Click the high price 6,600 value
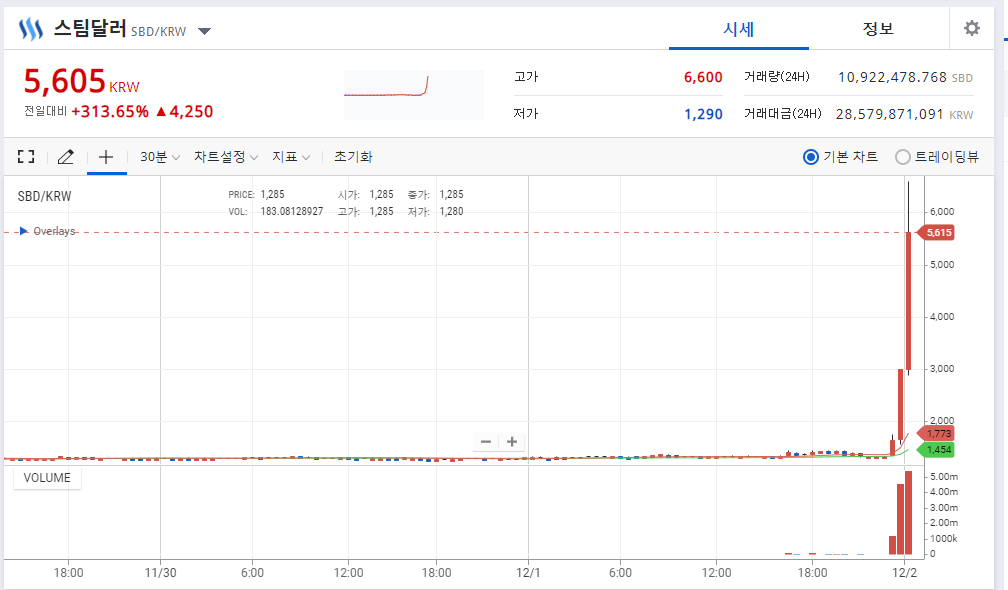This screenshot has height=590, width=1008. [703, 77]
